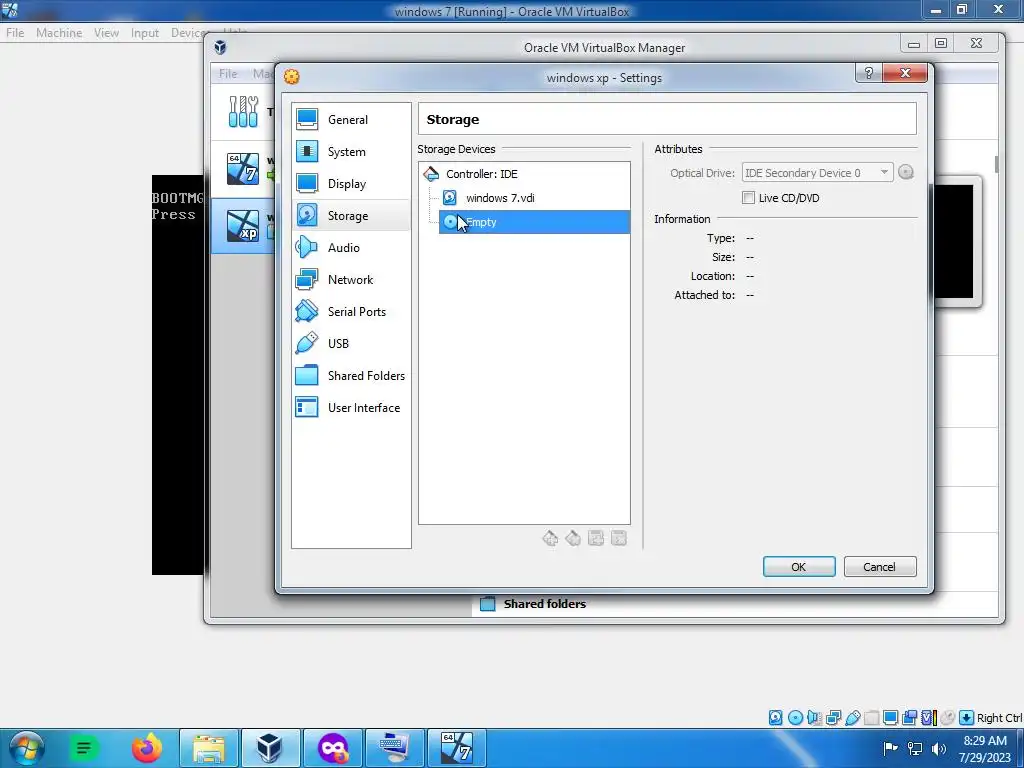The width and height of the screenshot is (1024, 768).
Task: Select windows 7 VM in Manager list
Action: [x=243, y=170]
